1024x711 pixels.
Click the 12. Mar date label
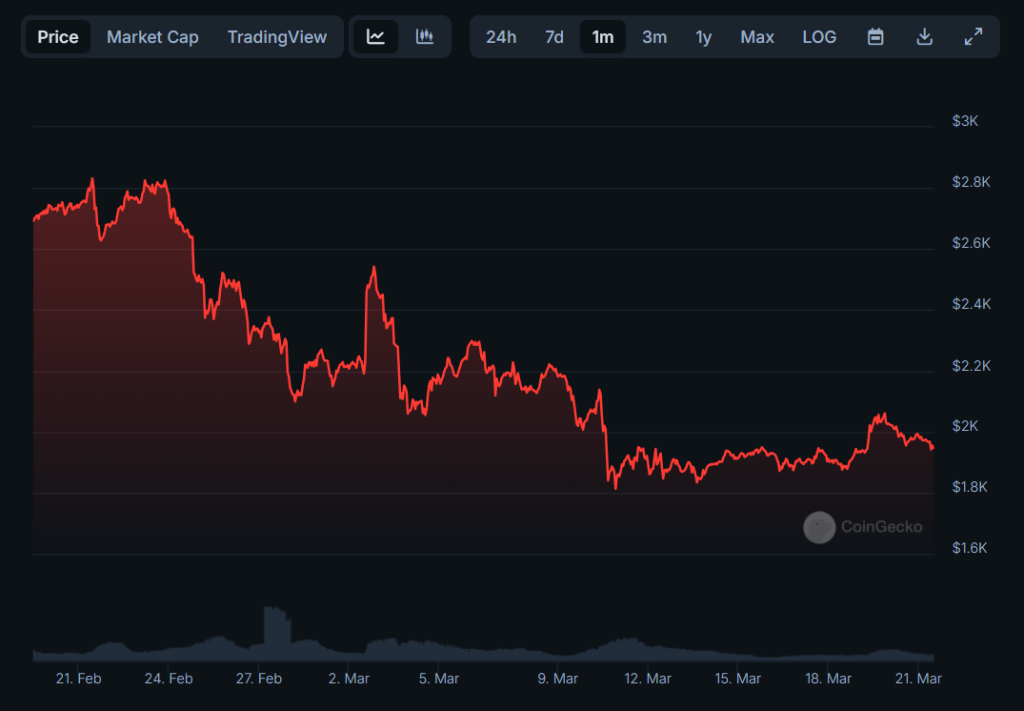coord(647,678)
